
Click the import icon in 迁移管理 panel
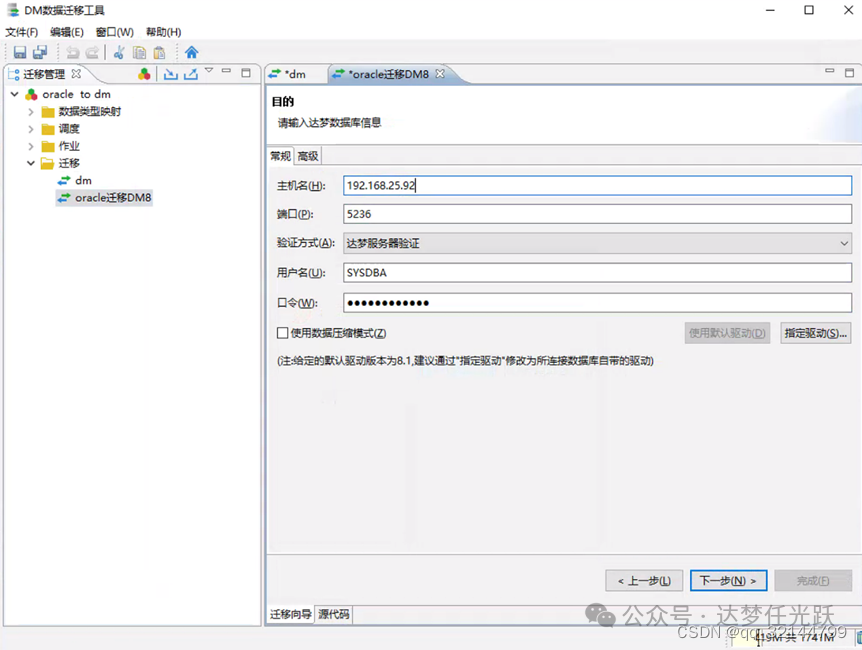(x=171, y=74)
